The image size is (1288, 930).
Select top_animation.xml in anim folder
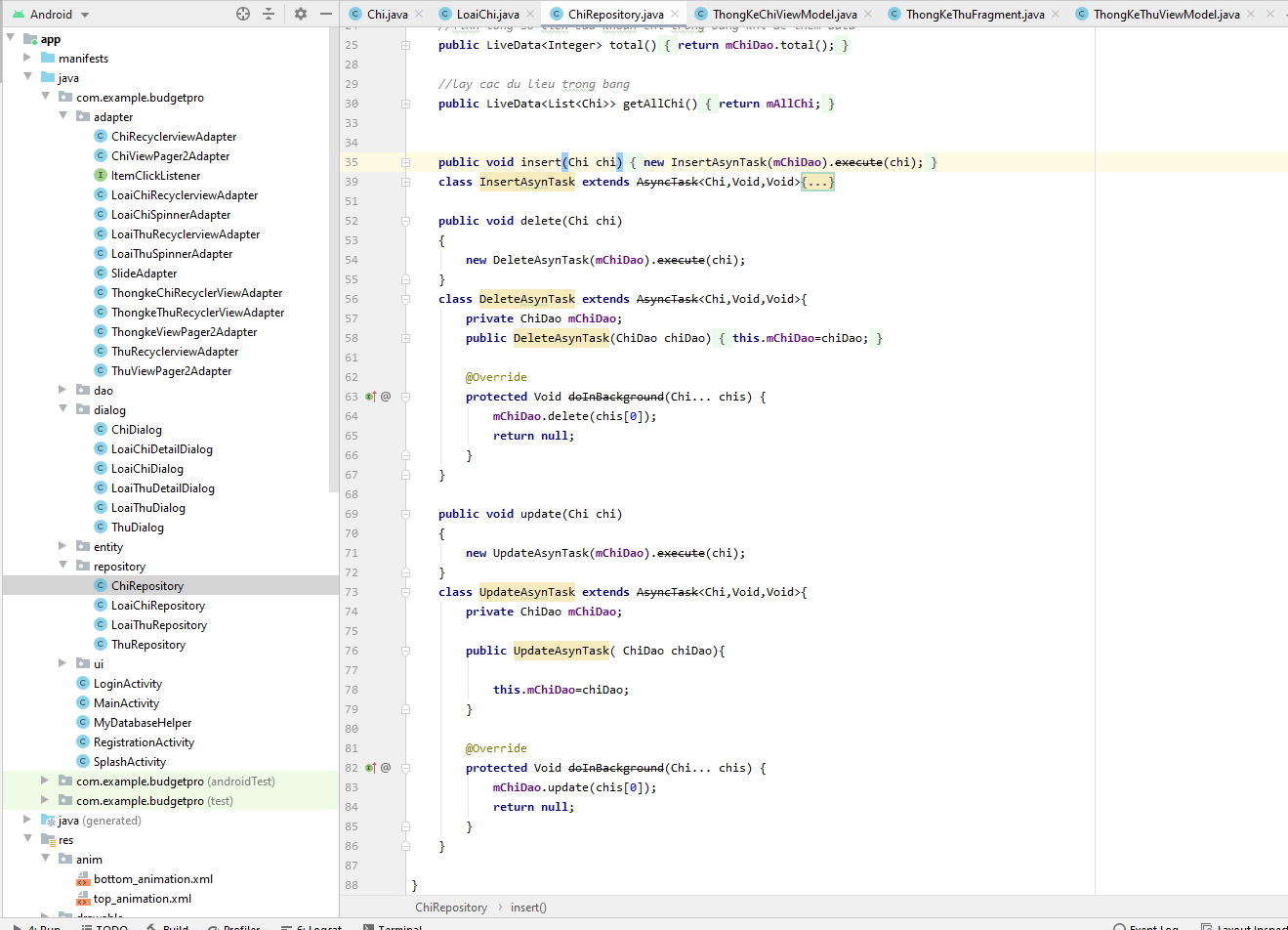[142, 898]
